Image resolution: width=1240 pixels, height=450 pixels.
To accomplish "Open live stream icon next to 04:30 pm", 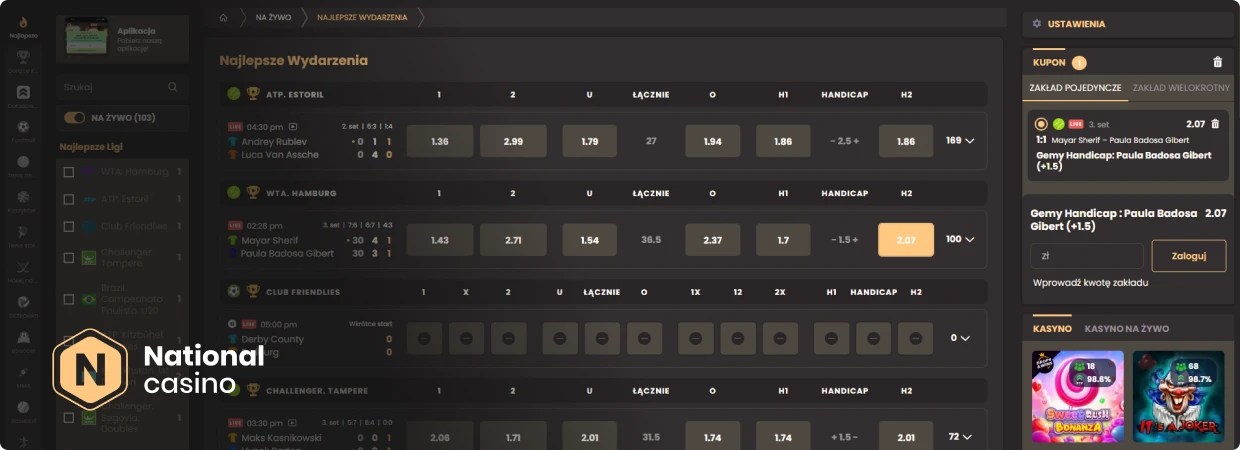I will (293, 127).
